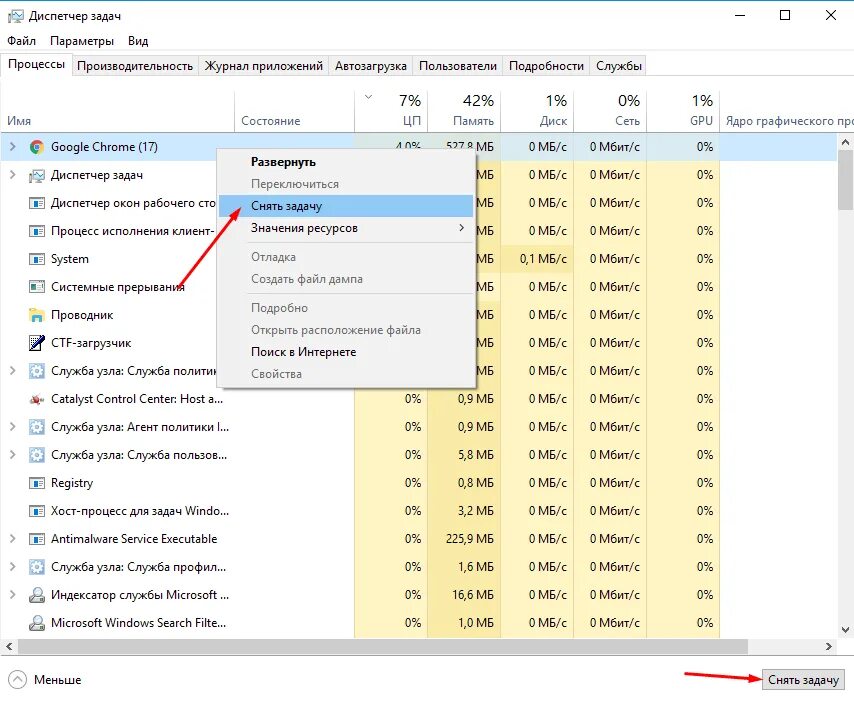The width and height of the screenshot is (854, 704).
Task: Switch to the Подробности tab
Action: click(x=546, y=66)
